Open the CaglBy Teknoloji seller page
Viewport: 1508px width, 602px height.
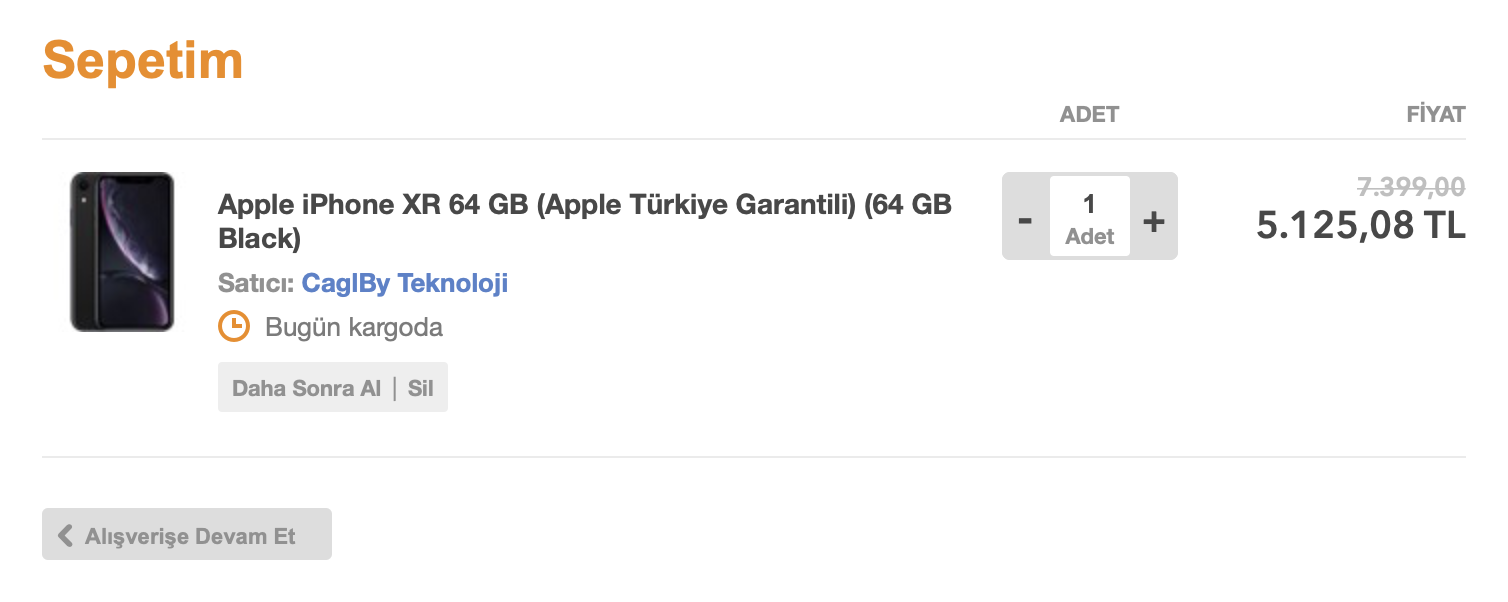pyautogui.click(x=405, y=284)
